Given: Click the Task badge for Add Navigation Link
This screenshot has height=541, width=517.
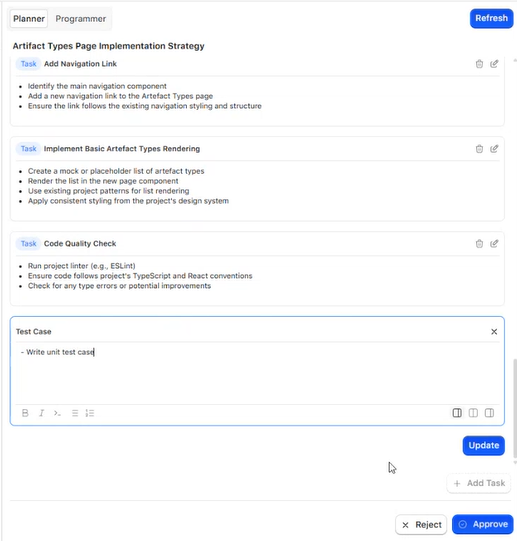Looking at the screenshot, I should (x=28, y=64).
